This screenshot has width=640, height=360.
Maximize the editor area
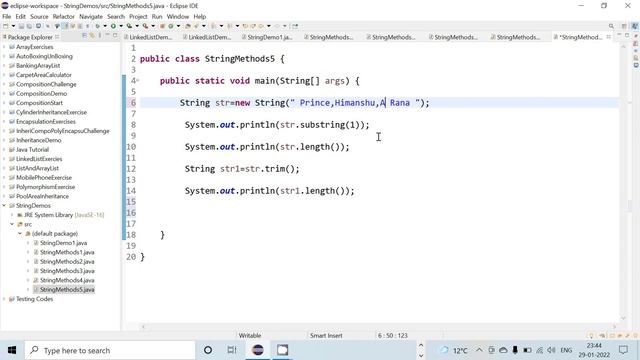(627, 36)
